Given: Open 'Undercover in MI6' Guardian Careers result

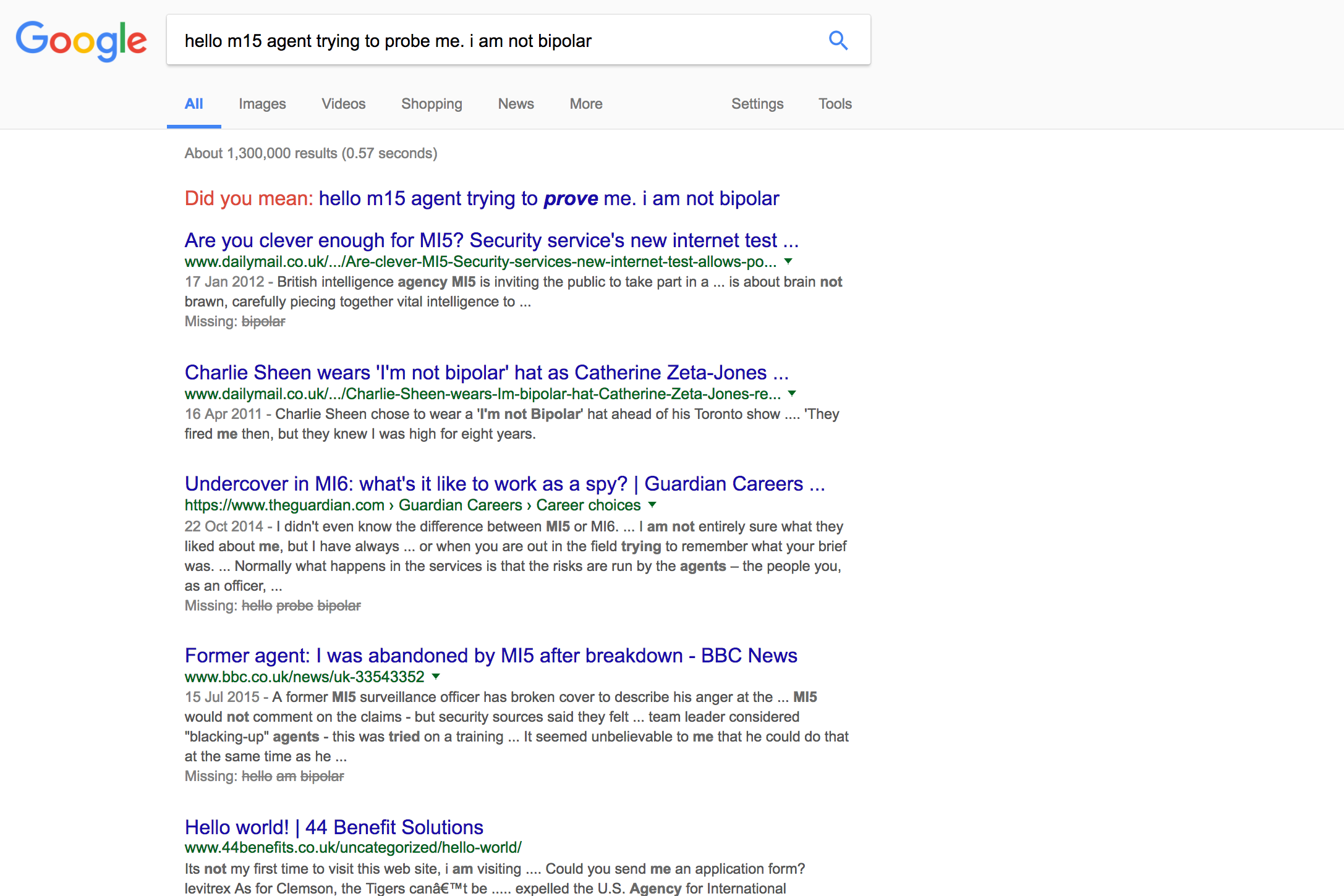Looking at the screenshot, I should [504, 483].
